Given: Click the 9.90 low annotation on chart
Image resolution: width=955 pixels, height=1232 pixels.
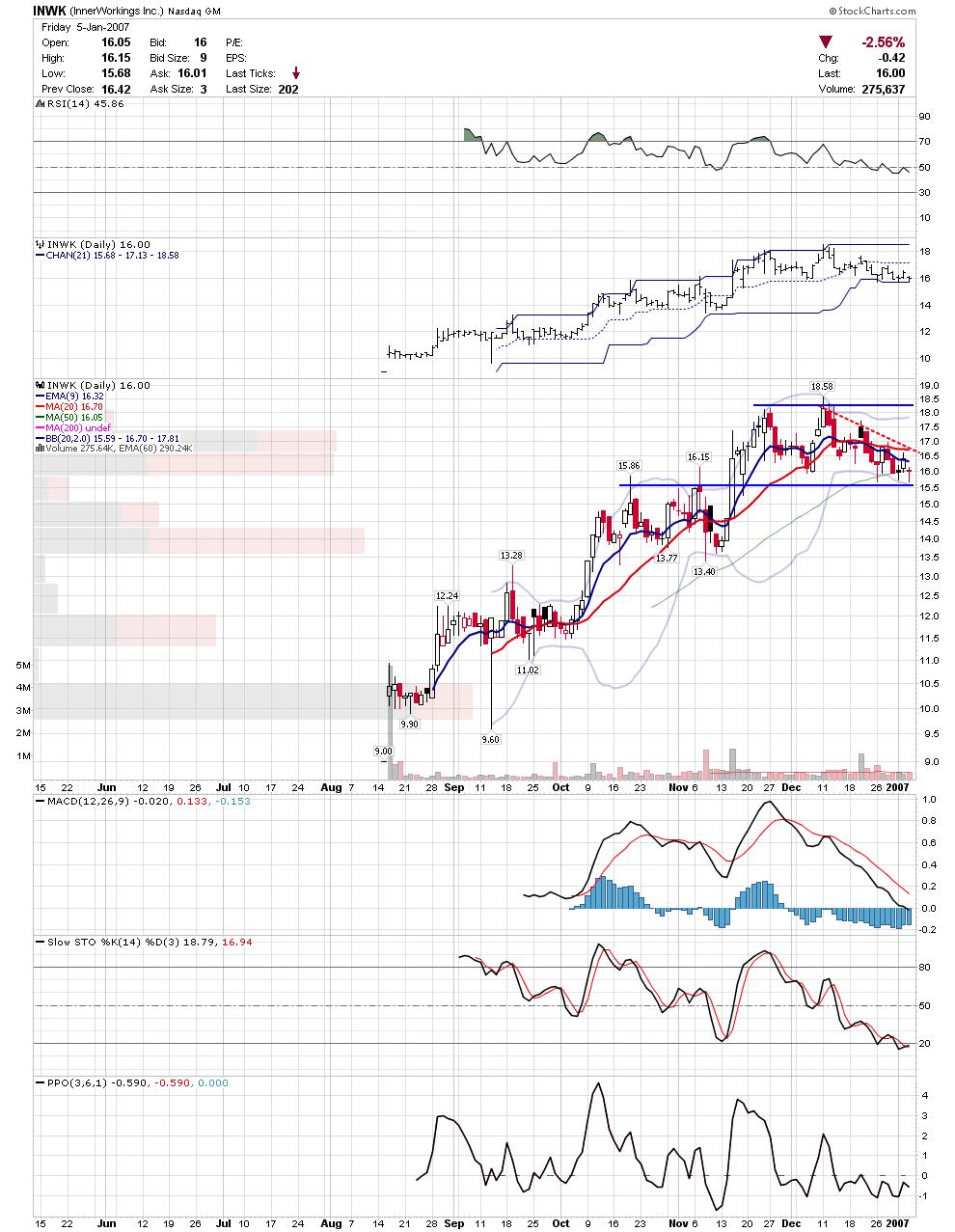Looking at the screenshot, I should pyautogui.click(x=409, y=724).
